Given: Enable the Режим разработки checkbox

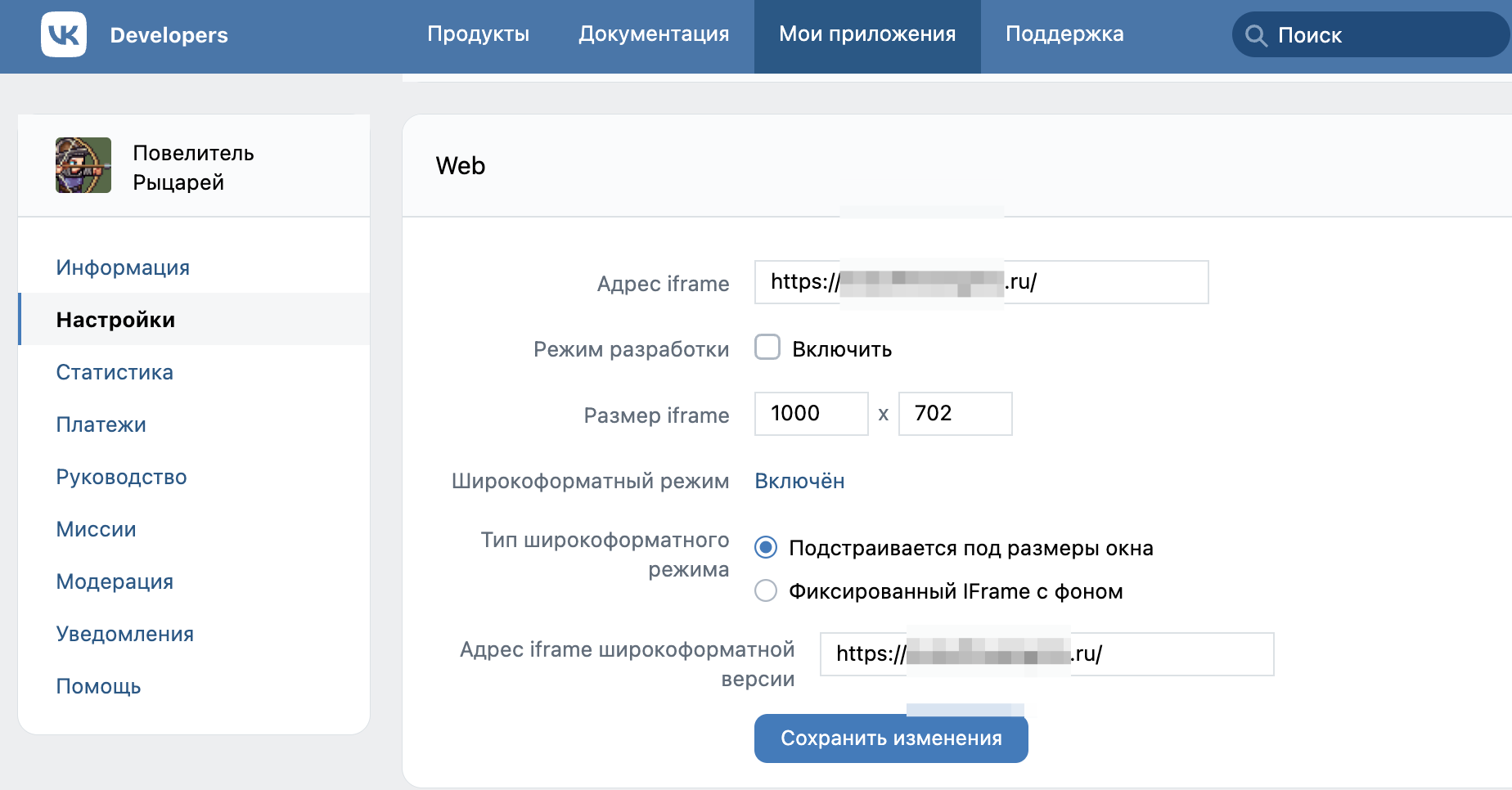Looking at the screenshot, I should [767, 348].
